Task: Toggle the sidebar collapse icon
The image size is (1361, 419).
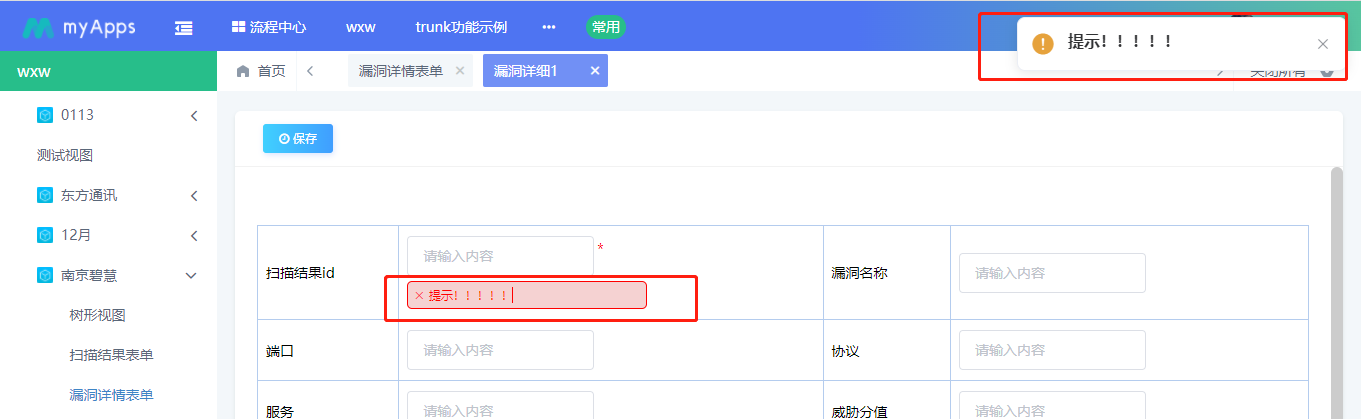Action: (183, 28)
